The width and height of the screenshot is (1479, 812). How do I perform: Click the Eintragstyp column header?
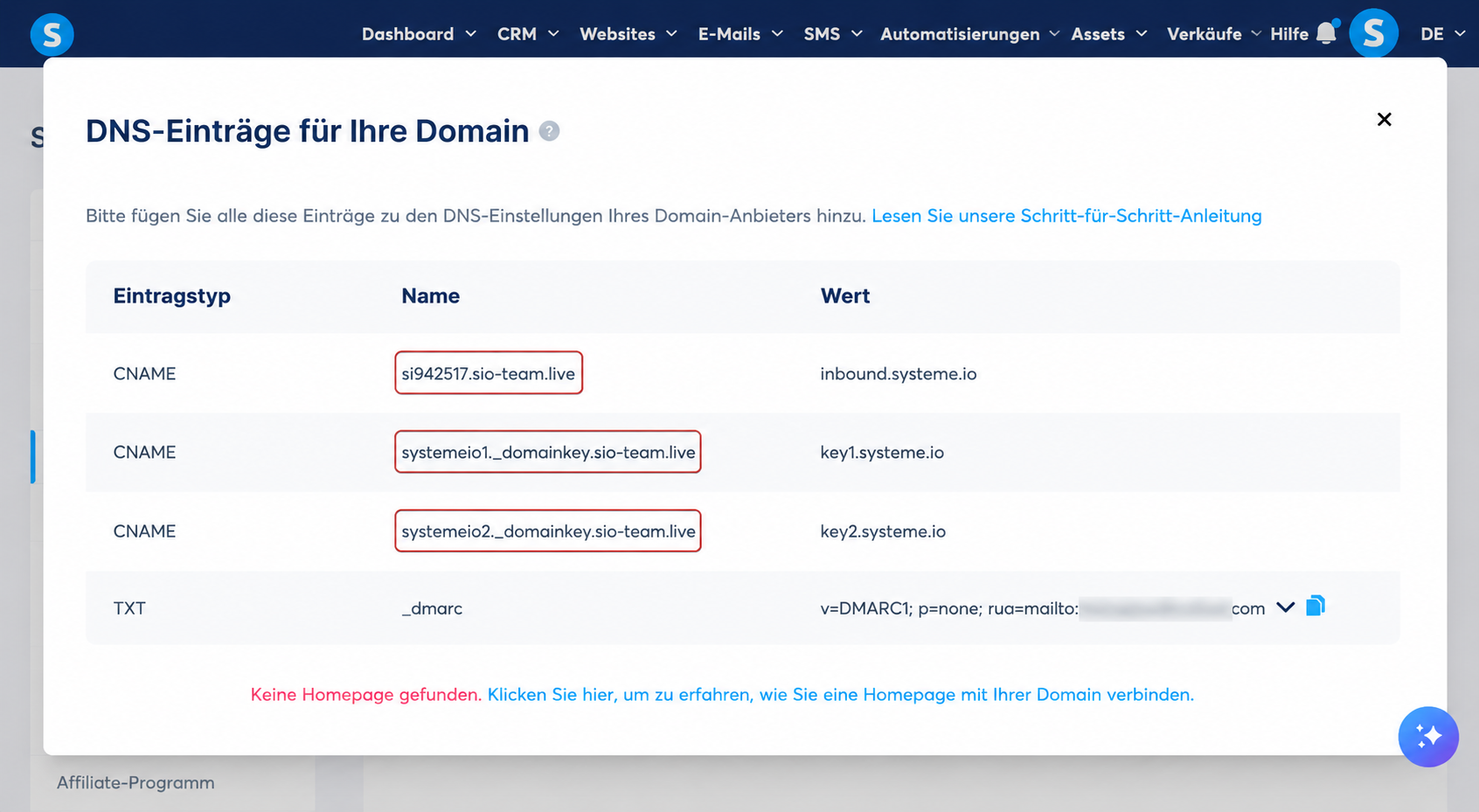[171, 296]
